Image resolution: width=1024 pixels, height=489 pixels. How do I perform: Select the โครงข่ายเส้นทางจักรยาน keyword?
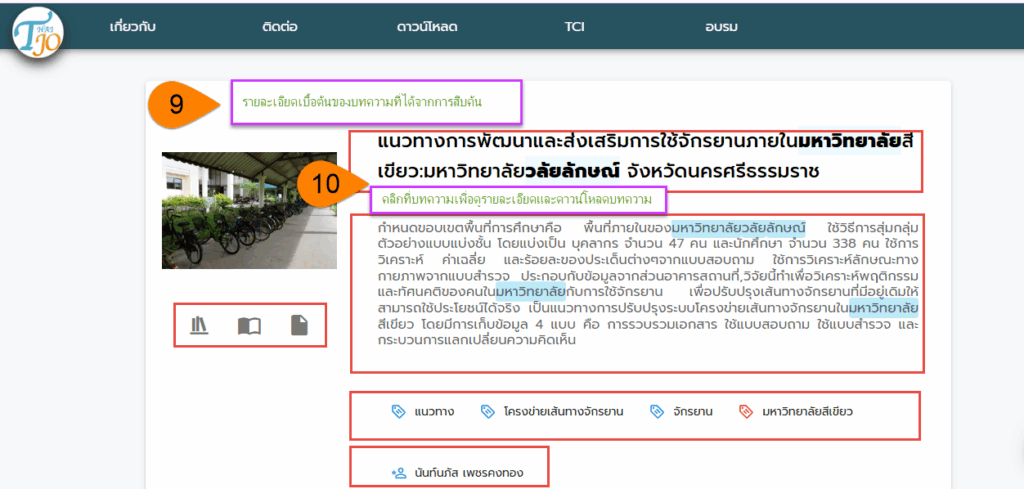[563, 411]
